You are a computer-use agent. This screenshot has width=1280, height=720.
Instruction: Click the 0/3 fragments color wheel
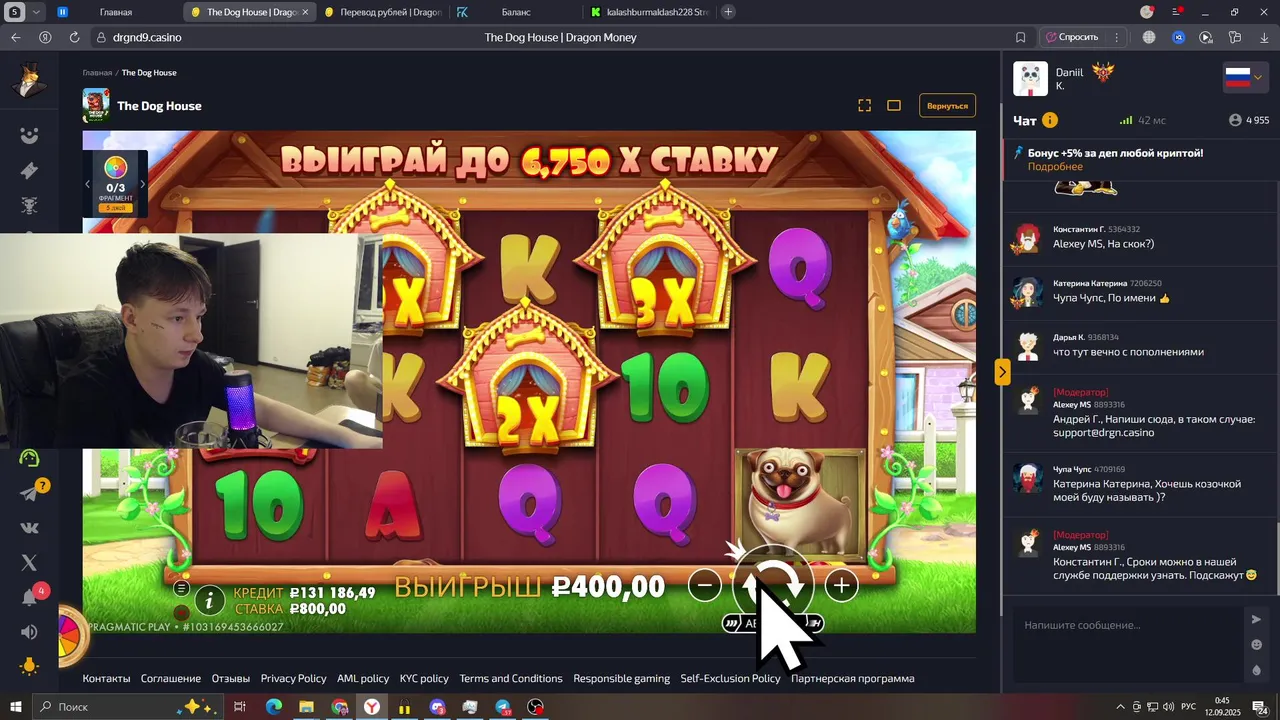pos(115,167)
